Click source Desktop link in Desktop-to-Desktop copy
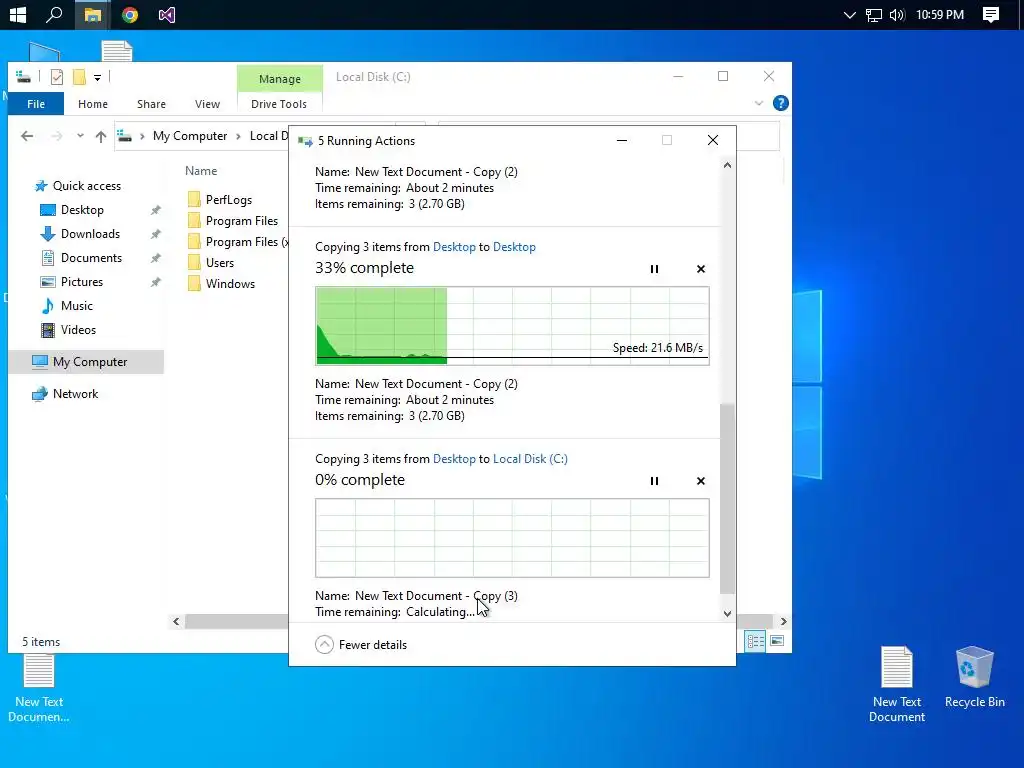This screenshot has width=1024, height=768. 454,247
